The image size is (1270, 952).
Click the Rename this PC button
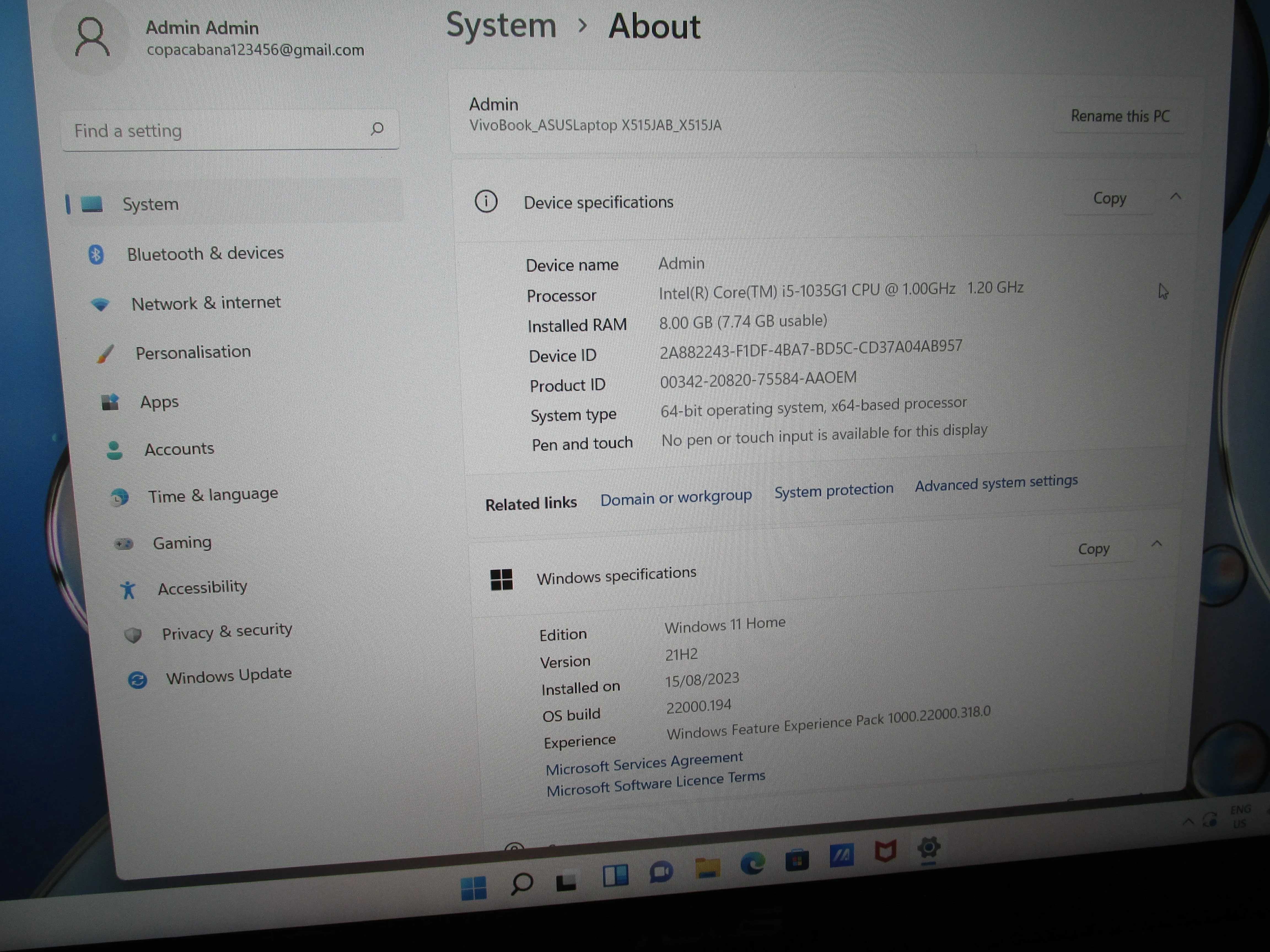1120,116
